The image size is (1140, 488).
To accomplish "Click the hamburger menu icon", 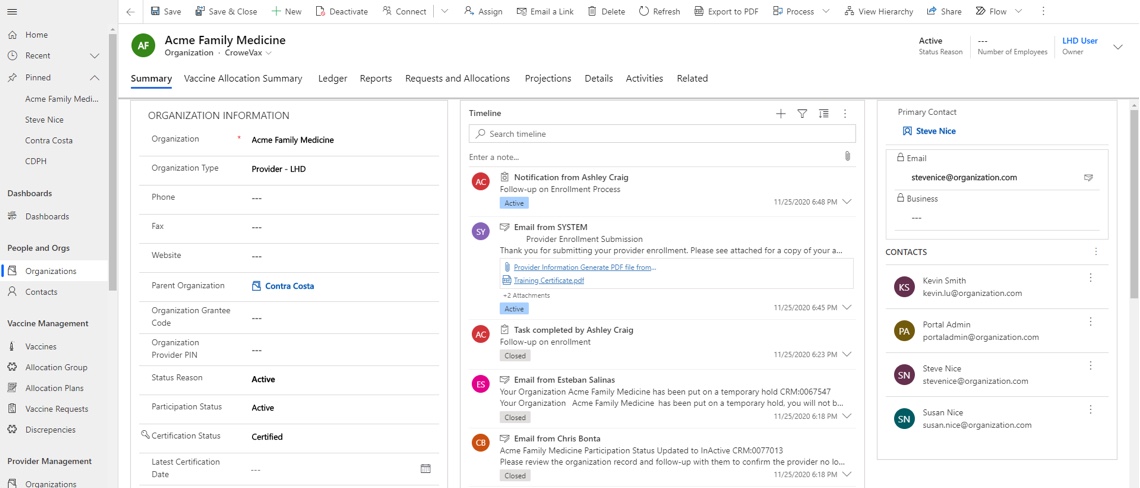I will [x=12, y=12].
